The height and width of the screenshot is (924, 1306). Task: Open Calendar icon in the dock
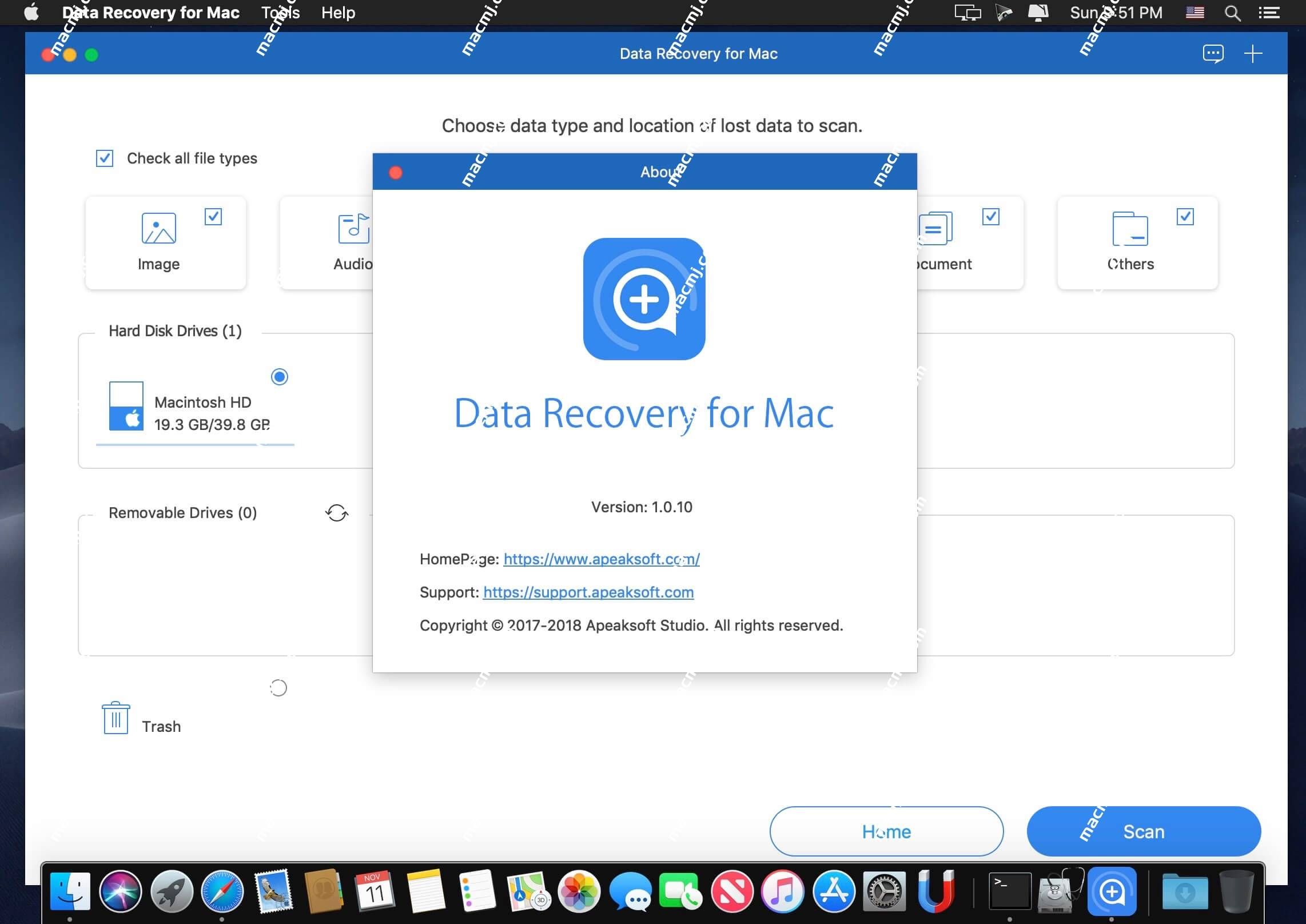point(375,891)
